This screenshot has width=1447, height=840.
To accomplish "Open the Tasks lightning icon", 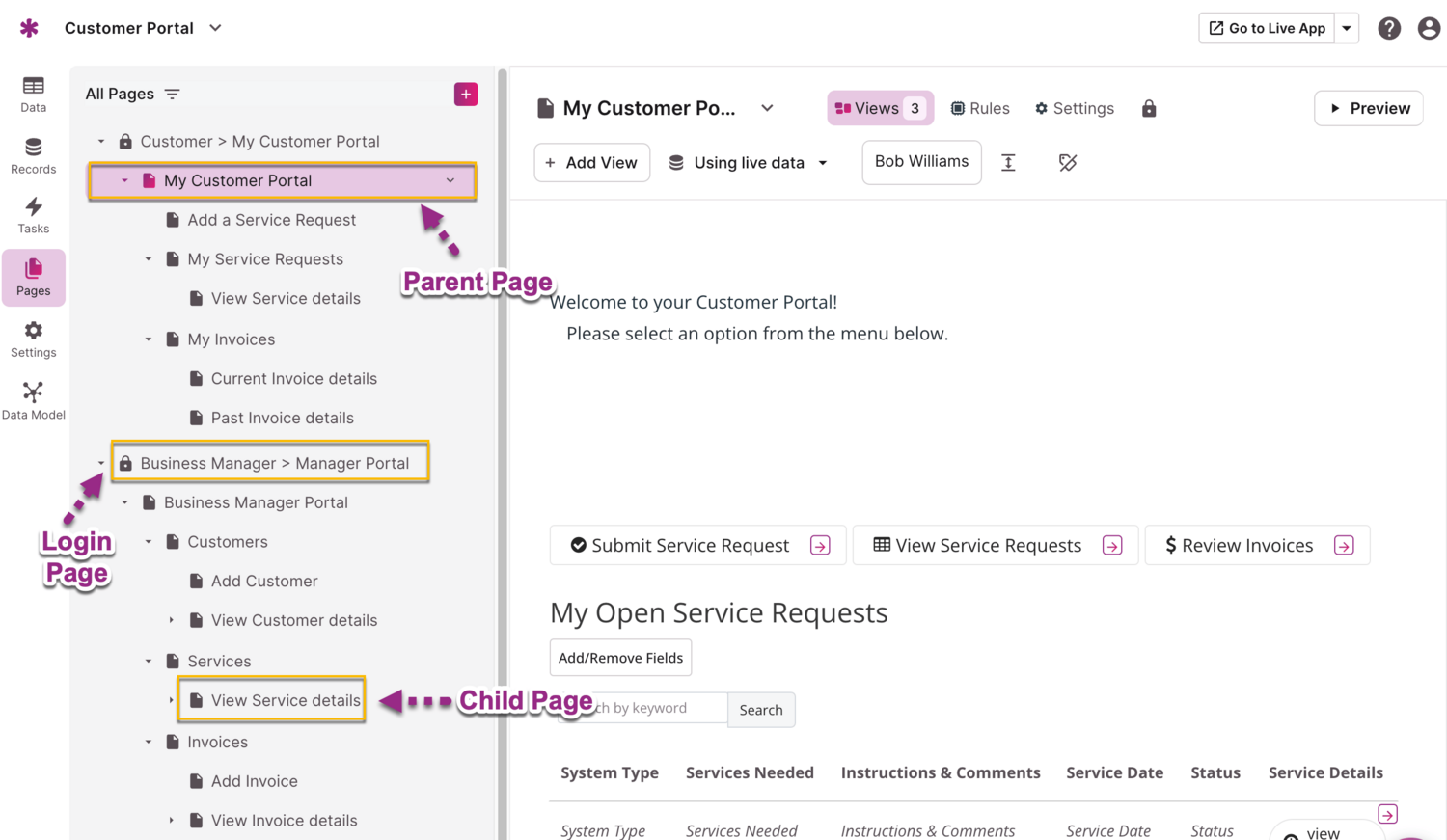I will pyautogui.click(x=33, y=215).
